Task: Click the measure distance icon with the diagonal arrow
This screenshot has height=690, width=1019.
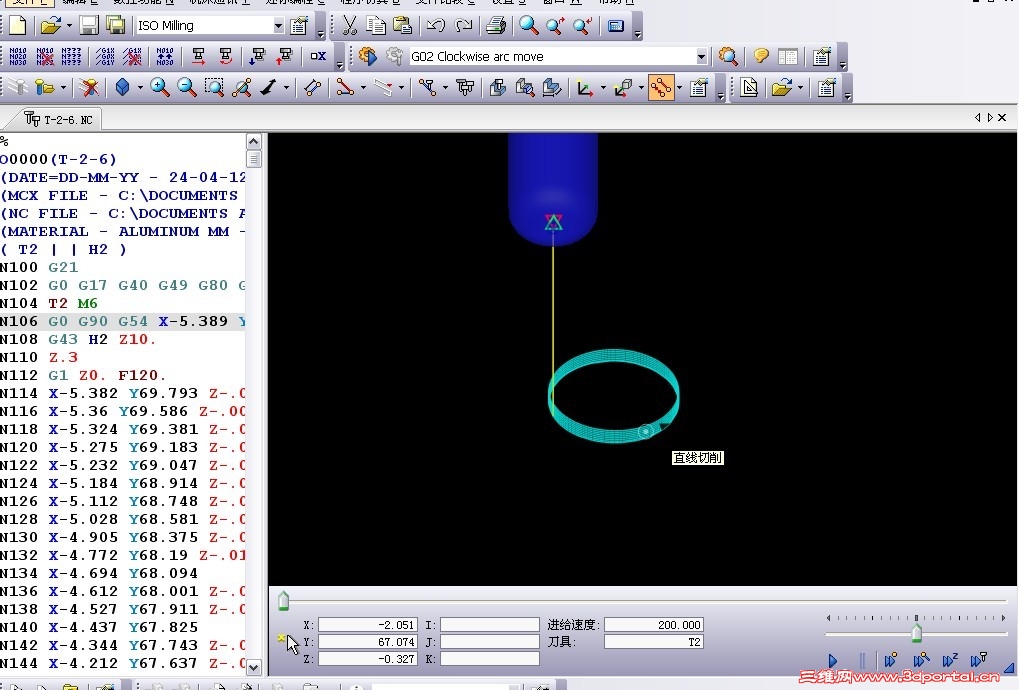Action: click(268, 87)
